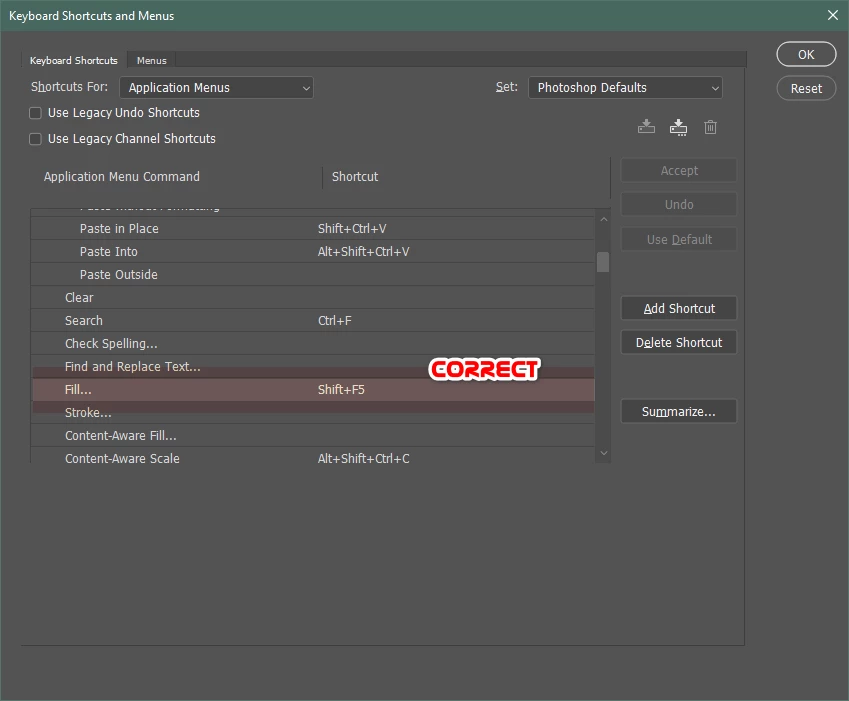
Task: Click the Alt+Shift+Ctrl+C shortcut cell
Action: [x=363, y=458]
